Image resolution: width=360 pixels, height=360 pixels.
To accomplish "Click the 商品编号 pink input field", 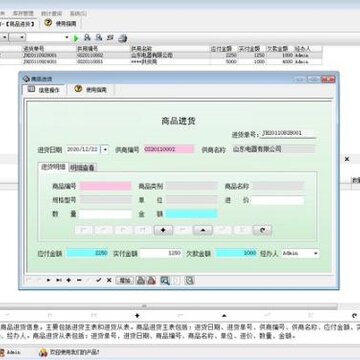I will coord(106,186).
